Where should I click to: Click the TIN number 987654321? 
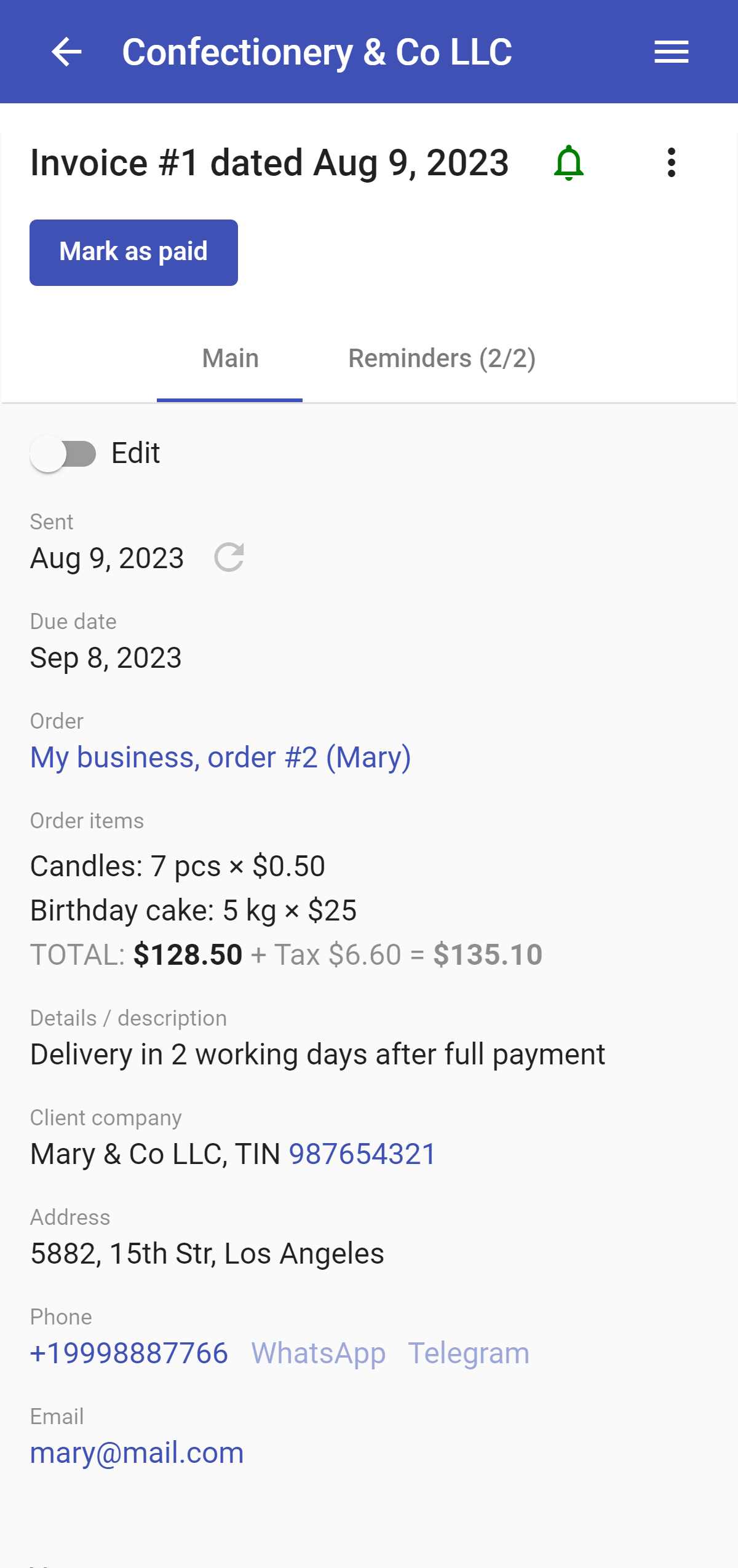pyautogui.click(x=362, y=1154)
